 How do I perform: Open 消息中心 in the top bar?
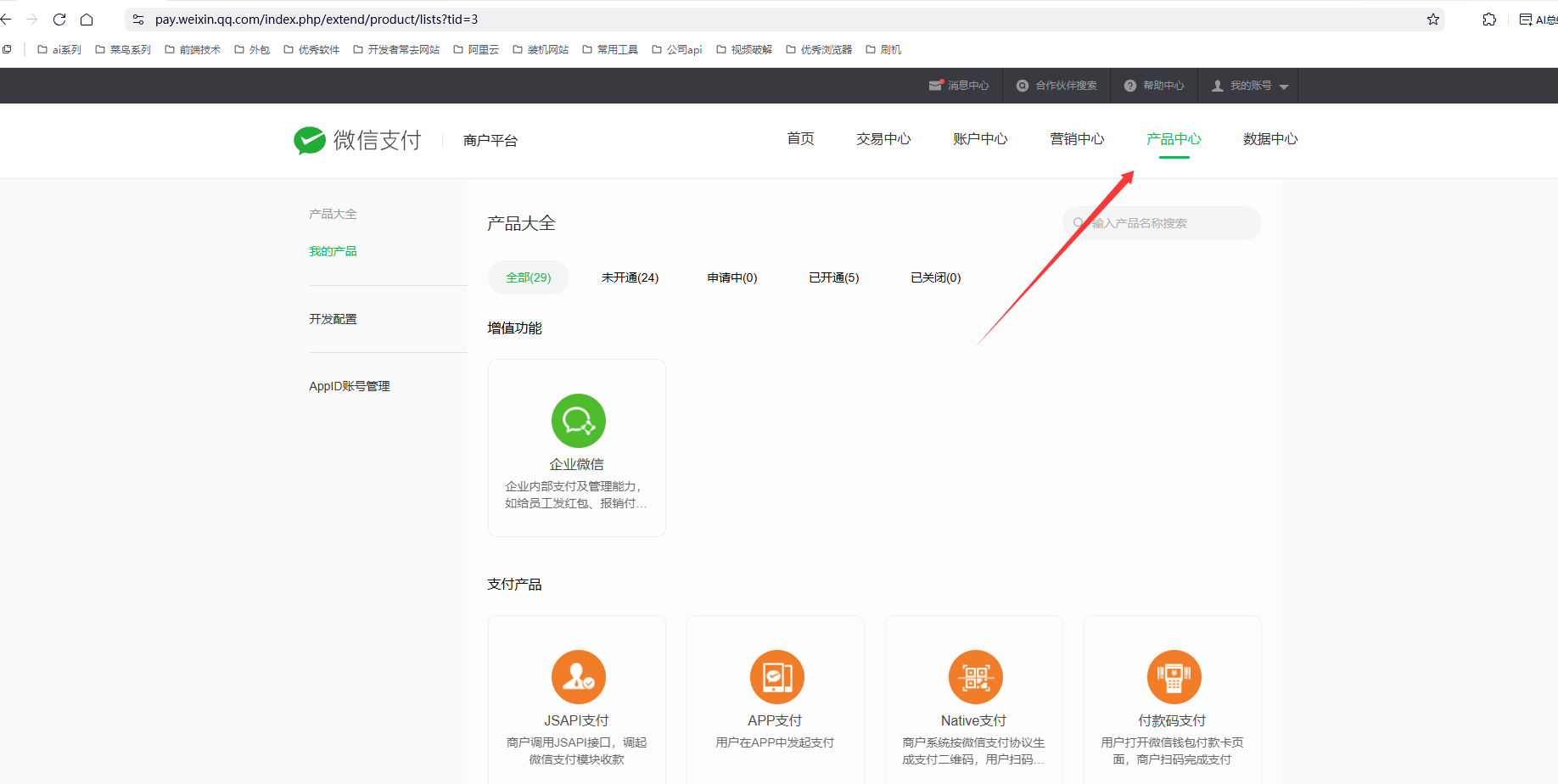pos(959,86)
